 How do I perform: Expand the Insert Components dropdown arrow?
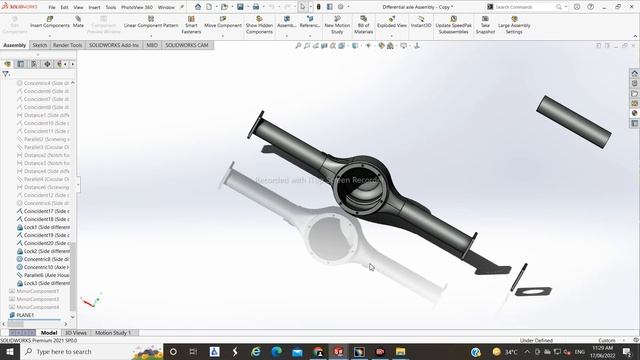(50, 36)
